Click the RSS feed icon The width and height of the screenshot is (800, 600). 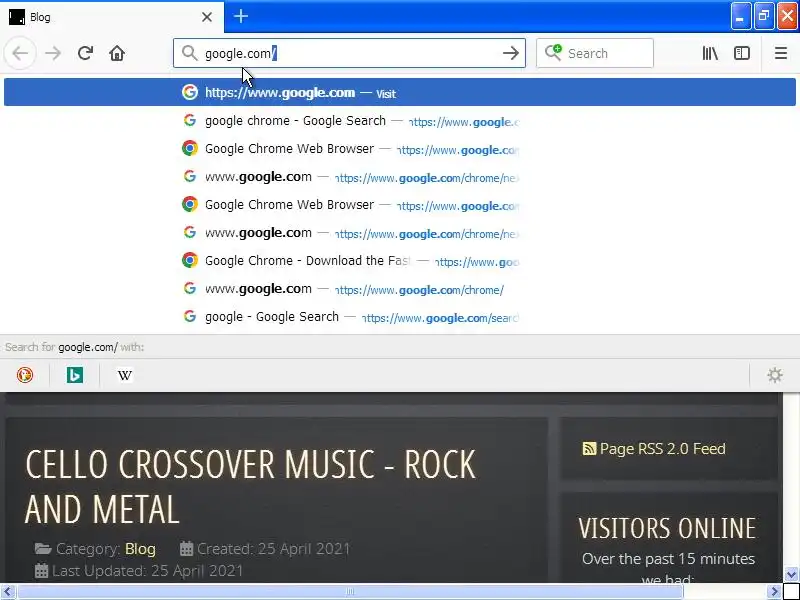[589, 448]
